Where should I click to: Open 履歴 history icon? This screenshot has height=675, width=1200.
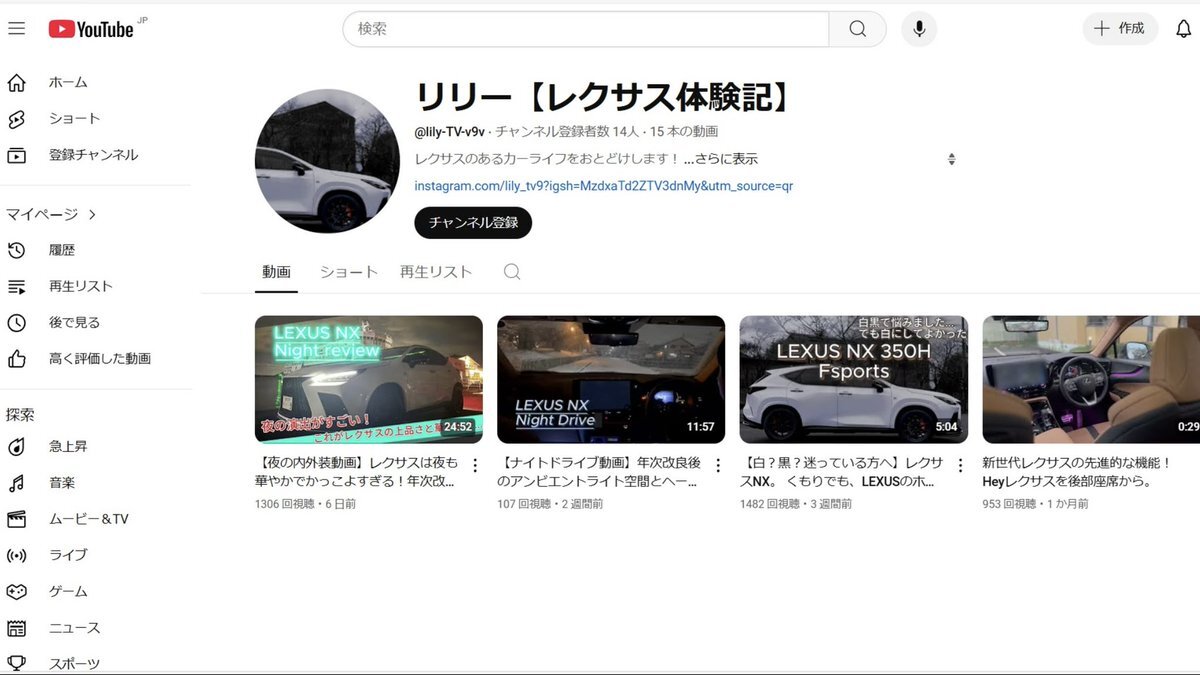pos(16,250)
